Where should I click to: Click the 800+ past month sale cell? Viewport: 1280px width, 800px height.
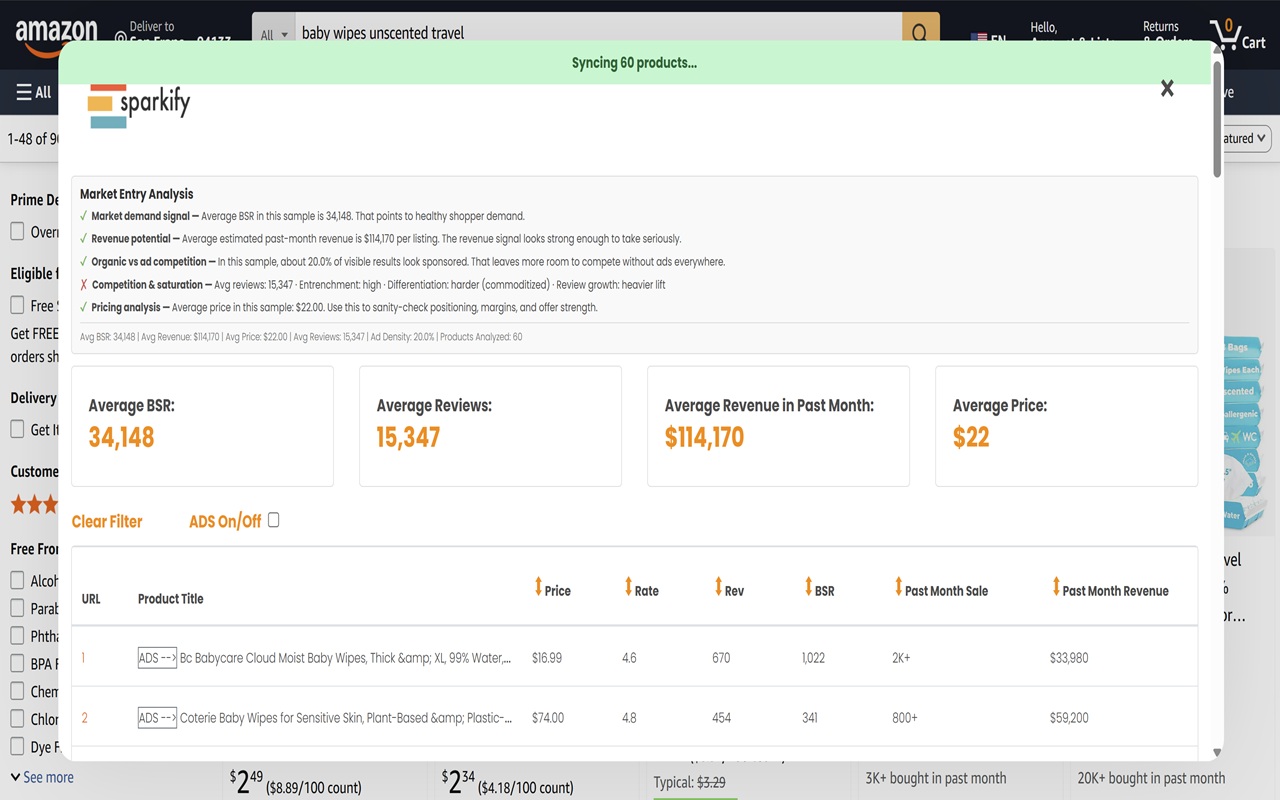905,718
